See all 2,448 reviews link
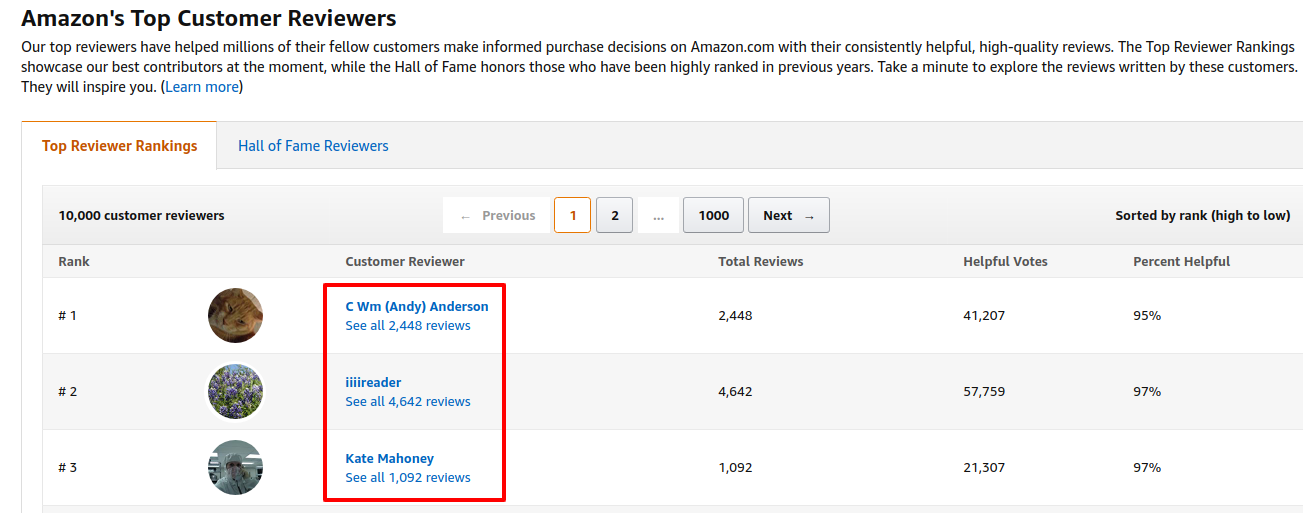This screenshot has width=1303, height=513. click(x=408, y=326)
